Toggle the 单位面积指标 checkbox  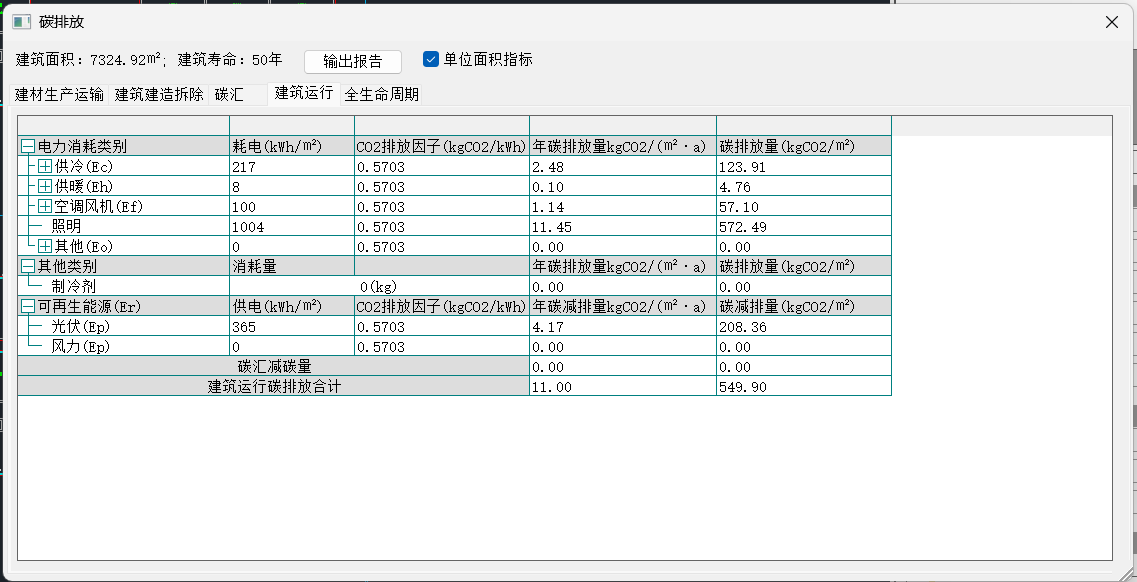click(431, 60)
